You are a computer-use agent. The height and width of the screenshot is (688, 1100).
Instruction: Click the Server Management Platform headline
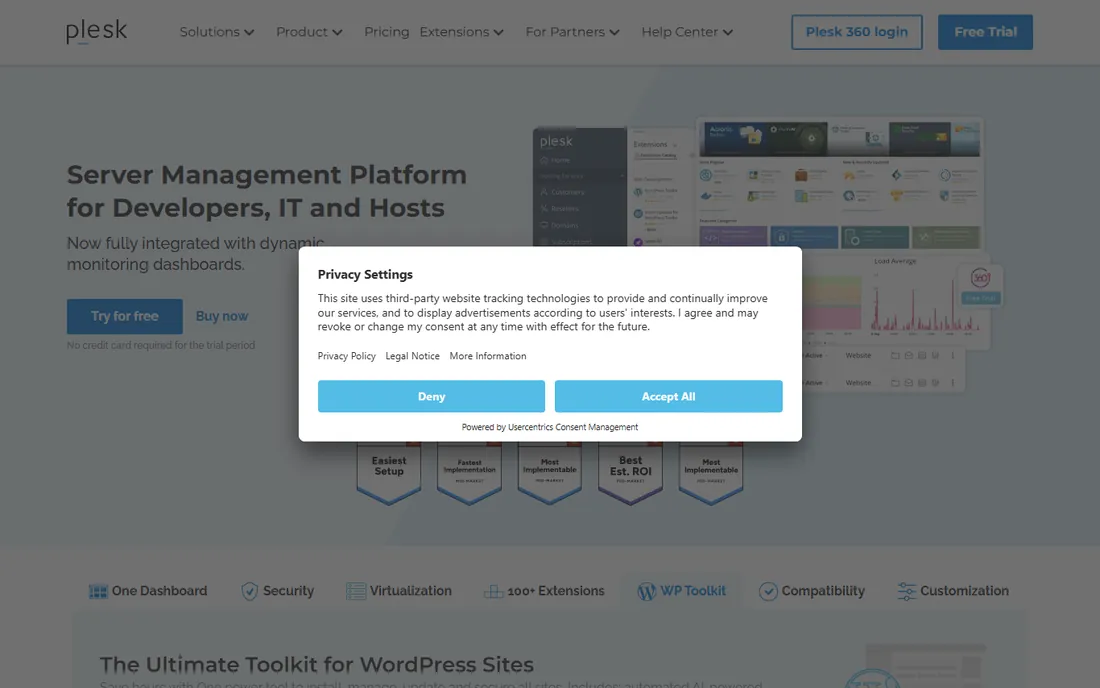(267, 191)
